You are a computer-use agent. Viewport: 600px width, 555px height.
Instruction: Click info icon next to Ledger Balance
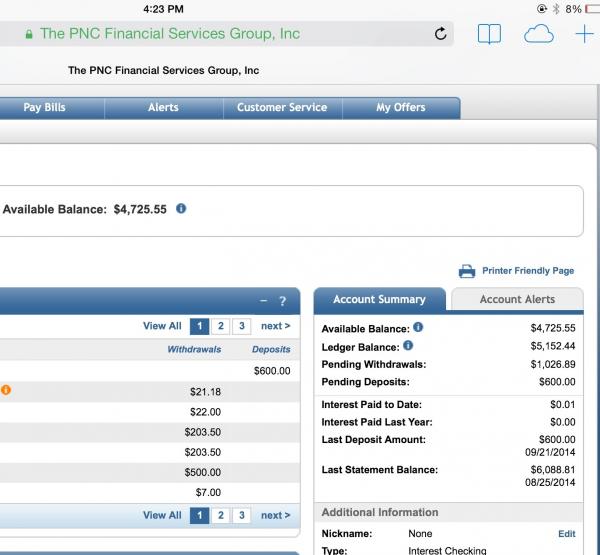(407, 346)
